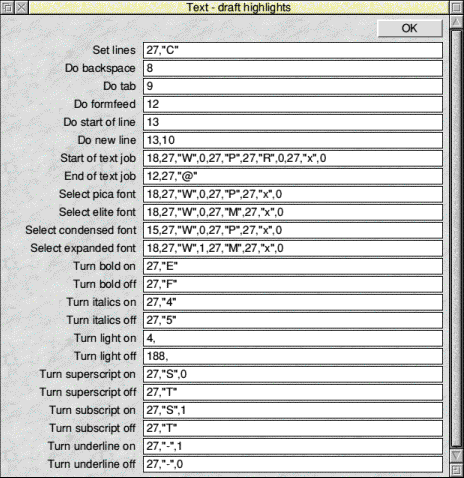This screenshot has width=464, height=478.
Task: Click the OK button
Action: [x=410, y=28]
